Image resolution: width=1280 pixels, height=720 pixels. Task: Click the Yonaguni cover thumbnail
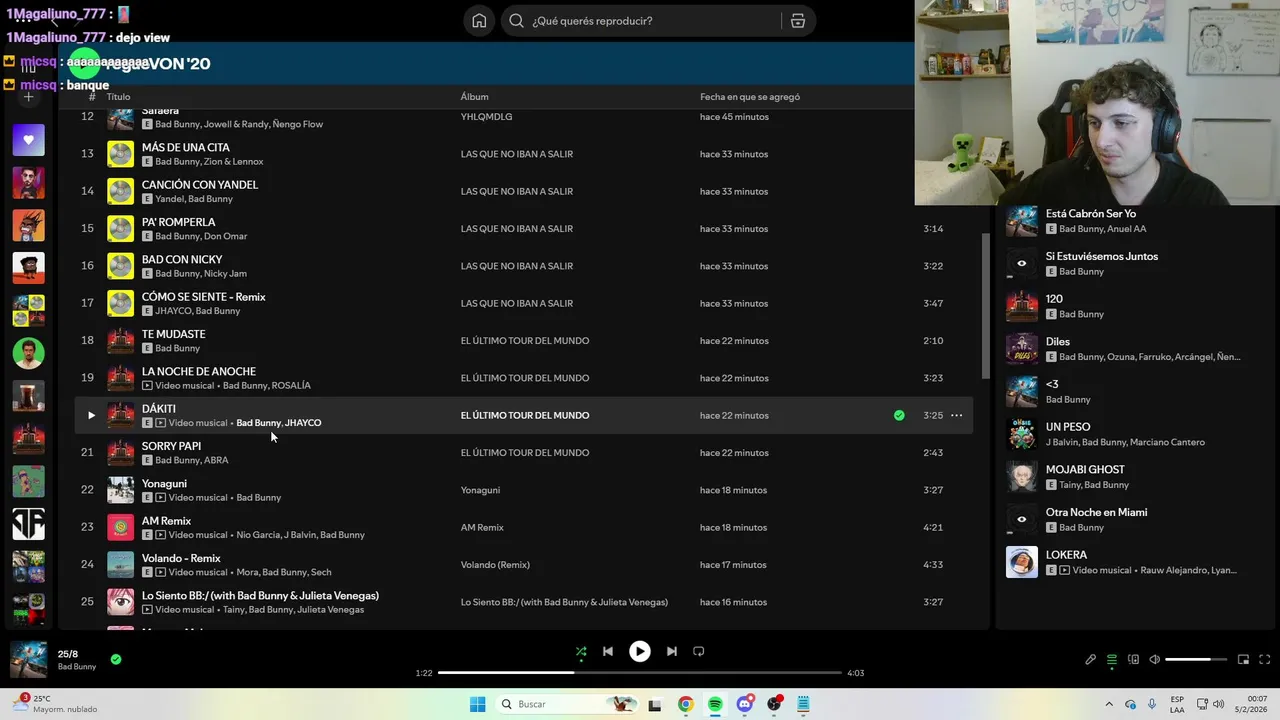tap(120, 490)
